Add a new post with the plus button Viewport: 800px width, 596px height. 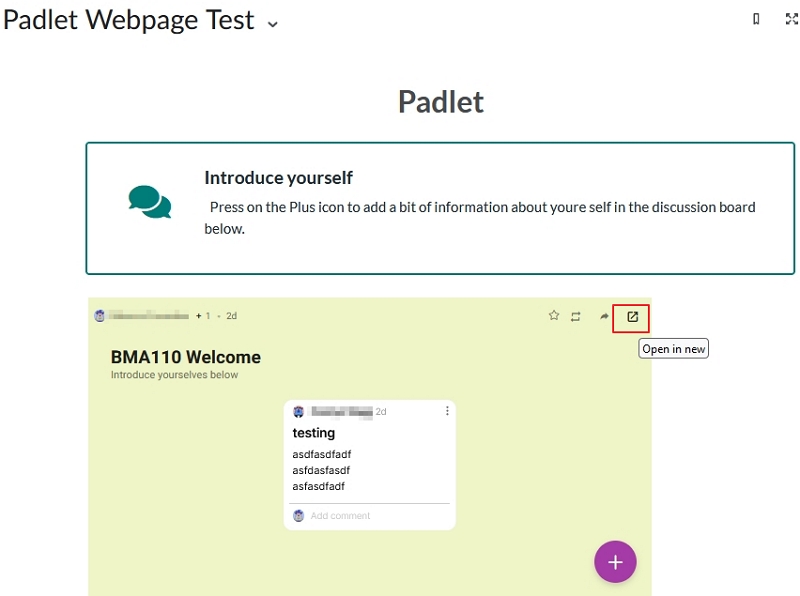point(615,562)
